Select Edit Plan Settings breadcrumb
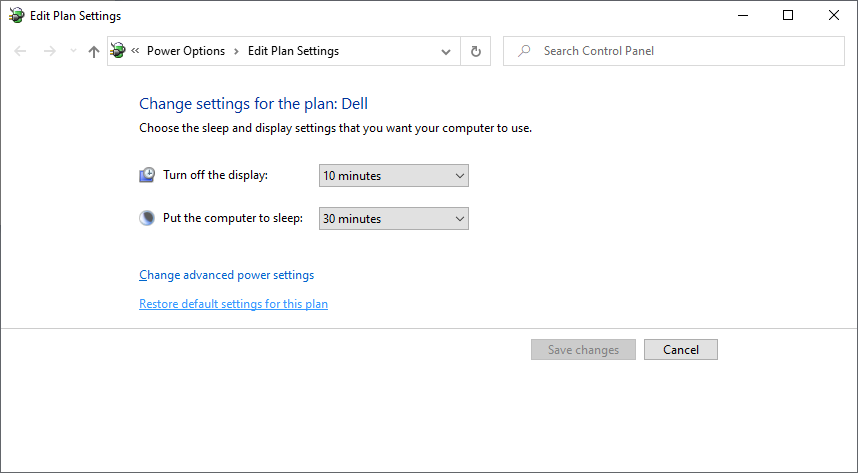Viewport: 858px width, 473px height. (293, 51)
